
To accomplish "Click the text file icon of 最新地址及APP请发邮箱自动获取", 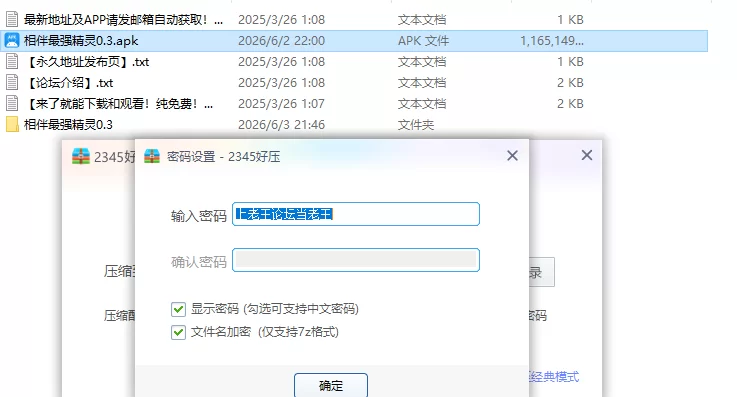I will click(12, 19).
